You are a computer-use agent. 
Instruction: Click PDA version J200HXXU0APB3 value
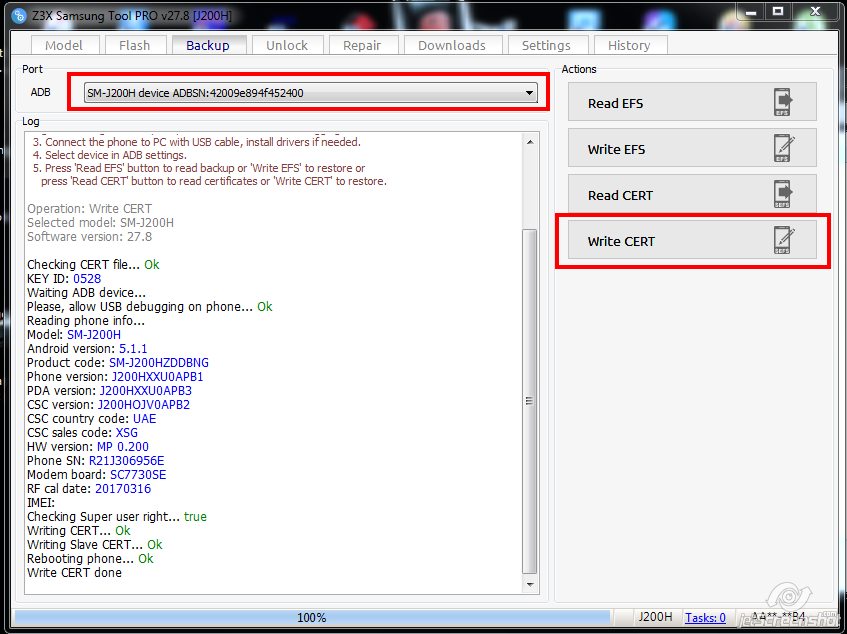click(x=146, y=390)
